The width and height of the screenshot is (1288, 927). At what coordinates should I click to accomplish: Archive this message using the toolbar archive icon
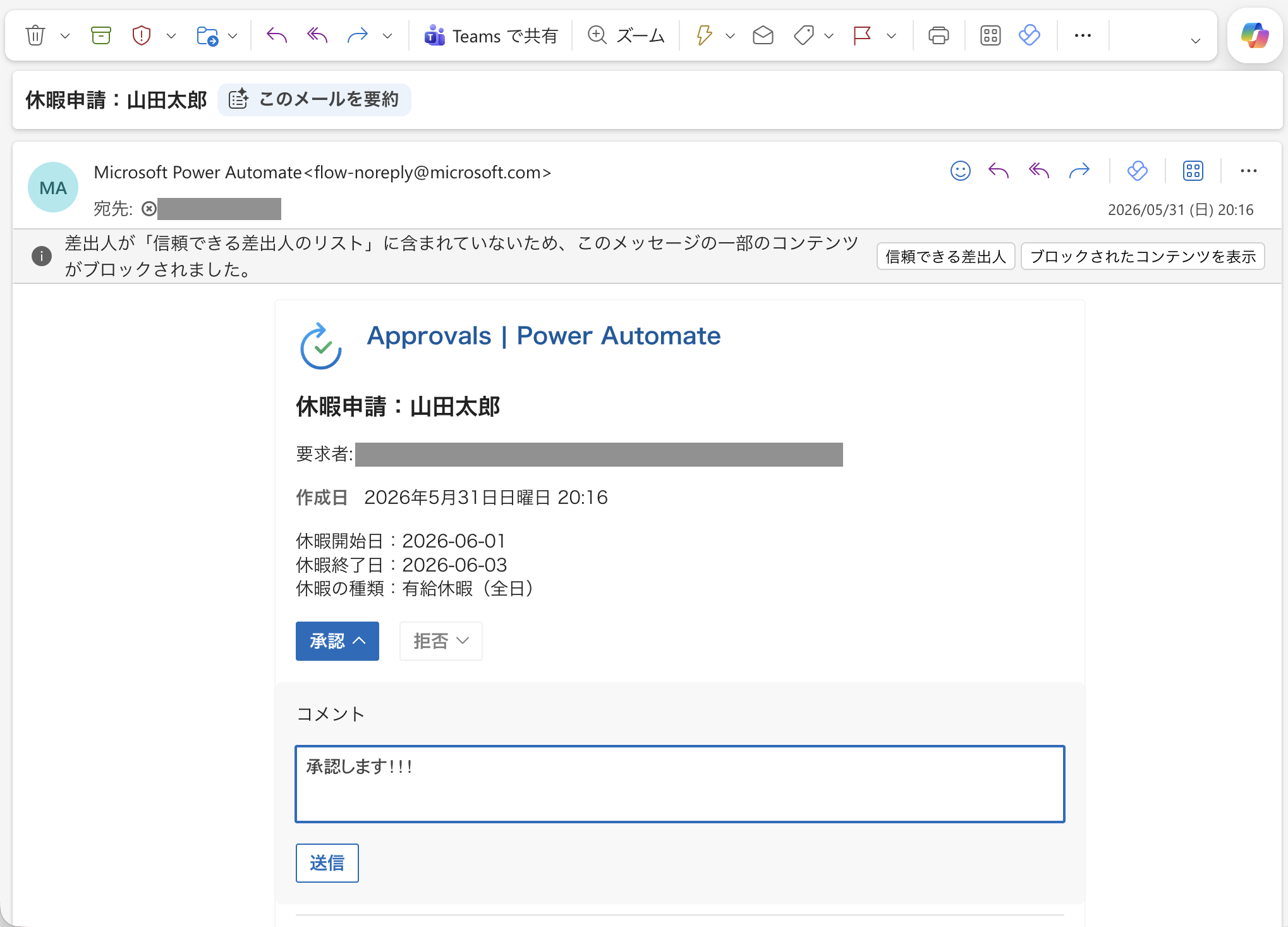pyautogui.click(x=101, y=35)
